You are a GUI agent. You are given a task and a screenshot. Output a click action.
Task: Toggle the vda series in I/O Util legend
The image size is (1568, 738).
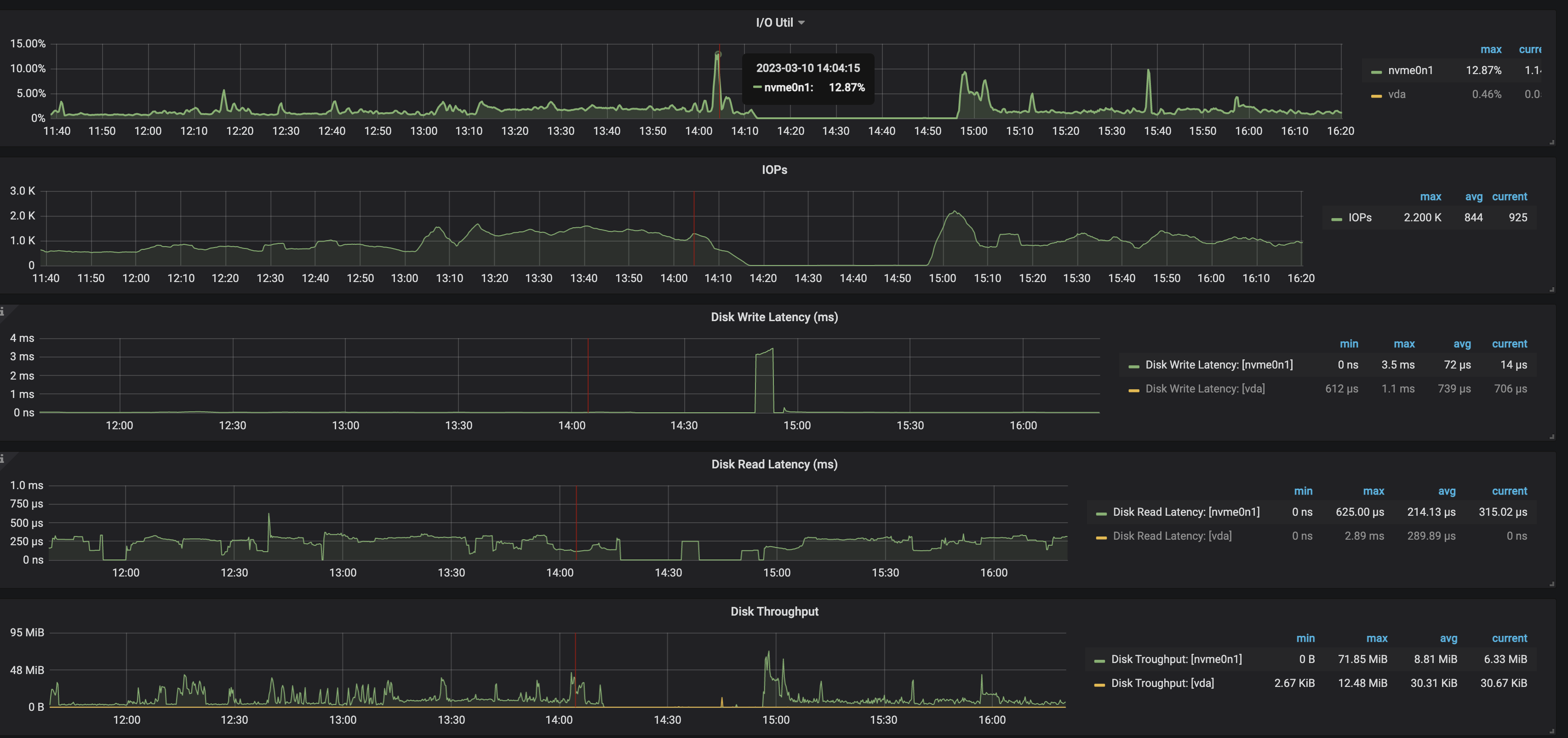pos(1396,94)
